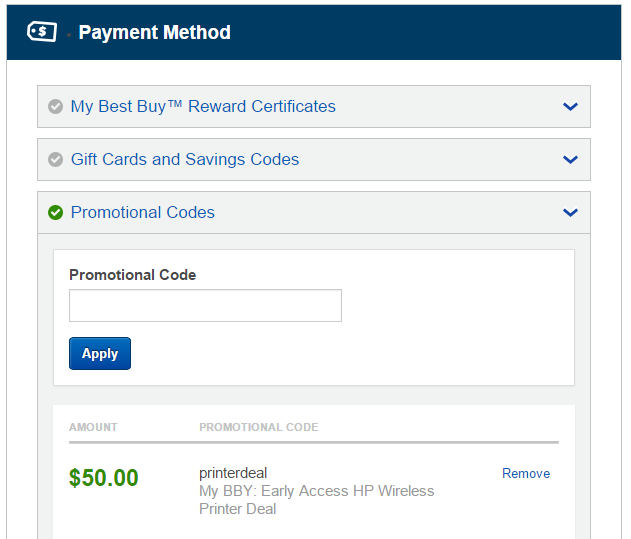
Task: Remove the printerdeal promotional code
Action: [526, 473]
